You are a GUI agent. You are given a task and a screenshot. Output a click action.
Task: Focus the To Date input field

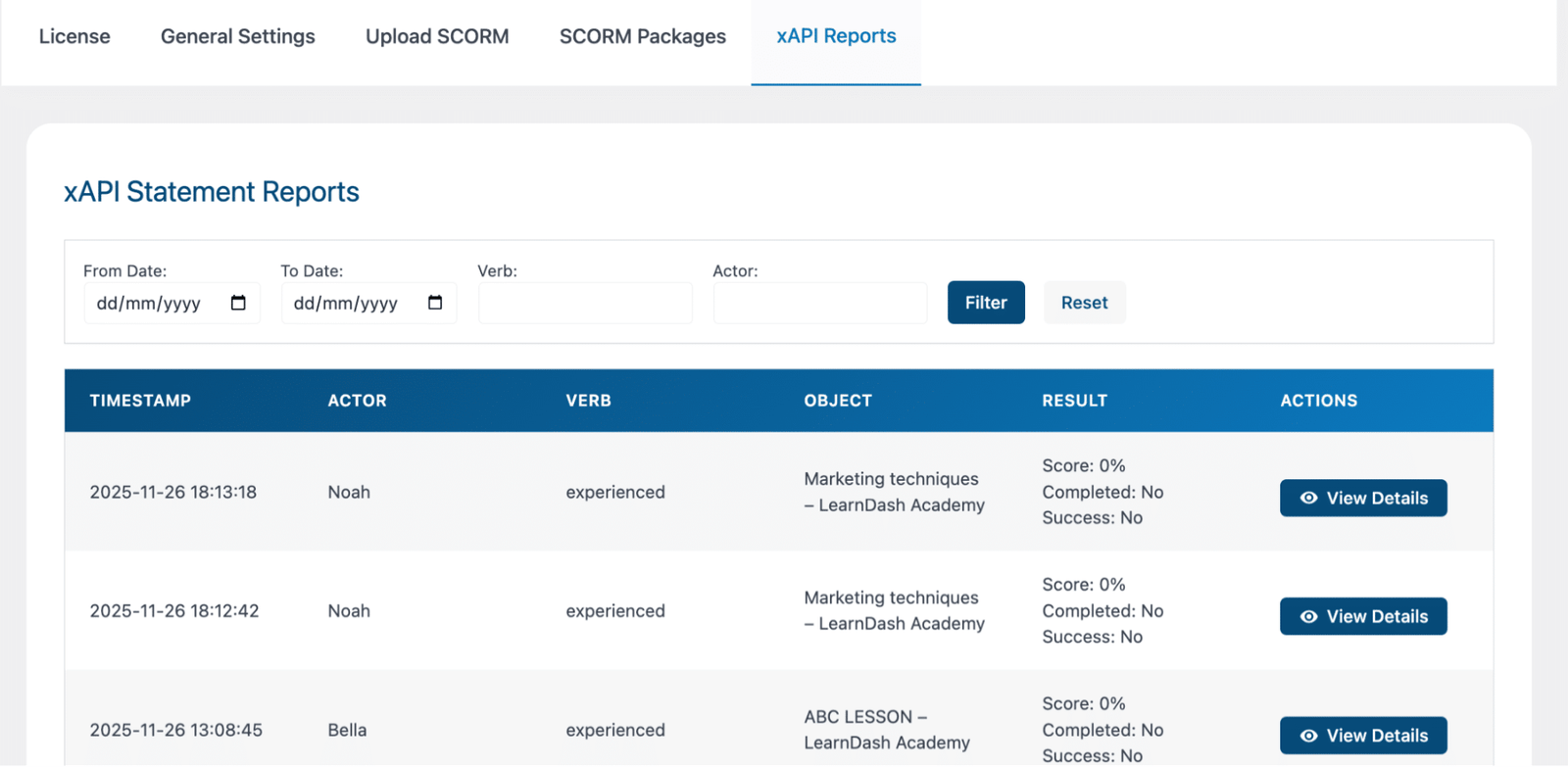point(368,303)
